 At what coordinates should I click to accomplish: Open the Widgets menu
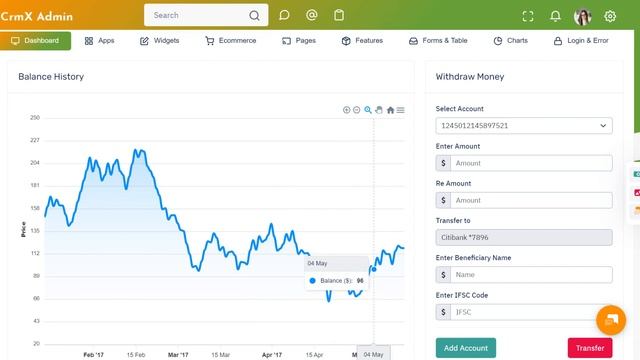click(160, 41)
